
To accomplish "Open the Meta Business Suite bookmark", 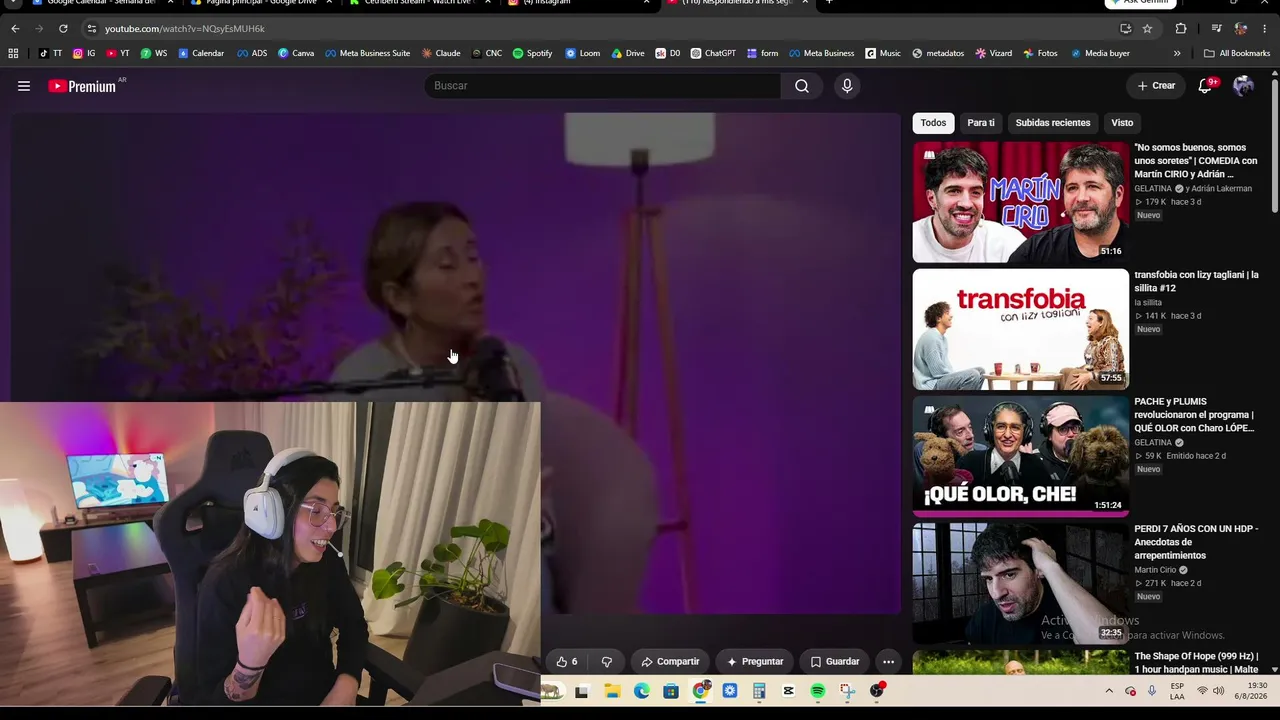I will 368,53.
